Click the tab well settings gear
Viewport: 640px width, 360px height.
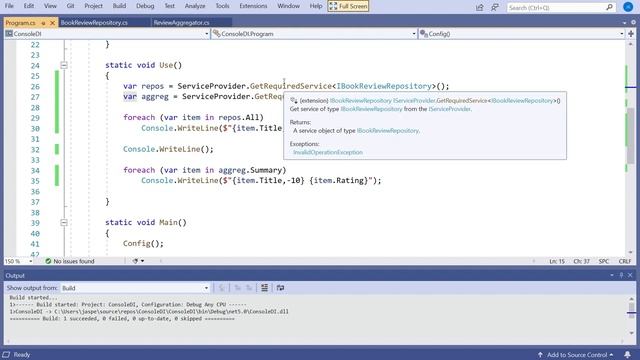click(633, 23)
